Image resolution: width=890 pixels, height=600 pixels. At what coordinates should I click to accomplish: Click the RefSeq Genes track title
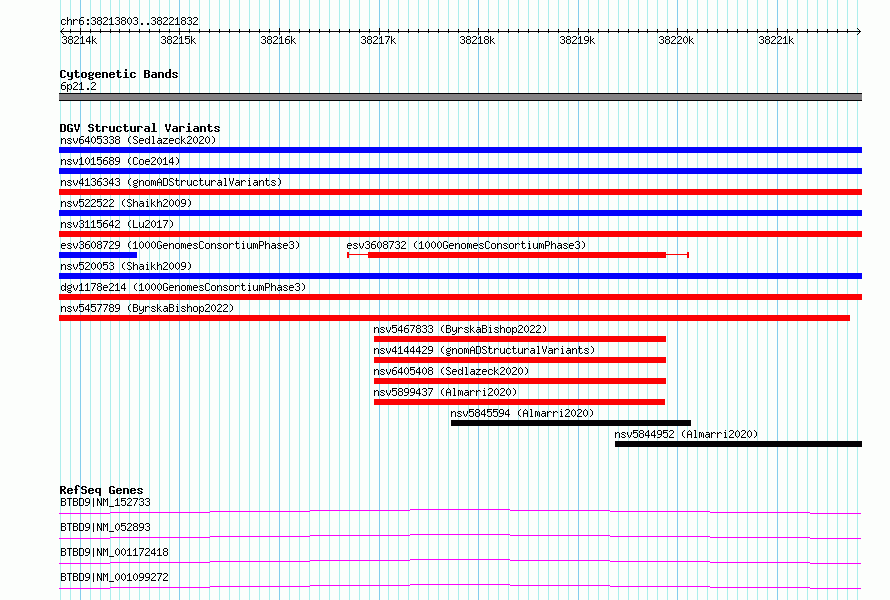101,490
